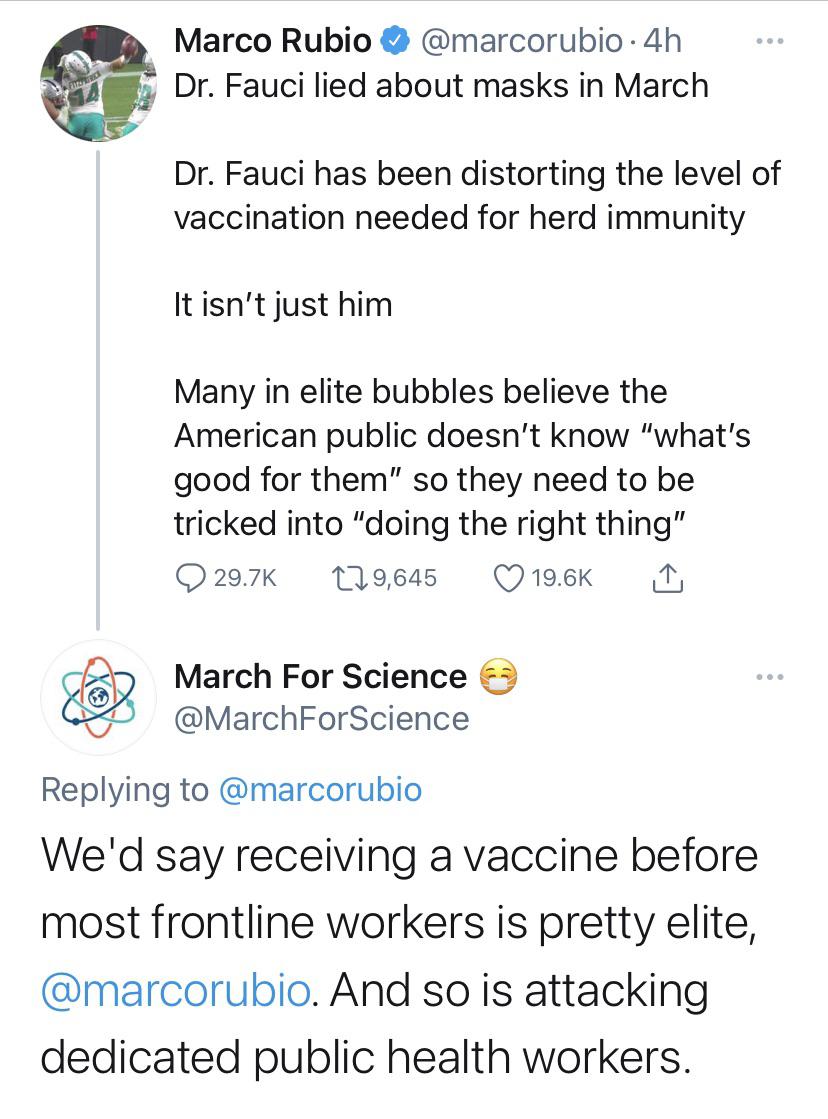Open Marco Rubio's profile picture
828x1119 pixels.
click(97, 84)
